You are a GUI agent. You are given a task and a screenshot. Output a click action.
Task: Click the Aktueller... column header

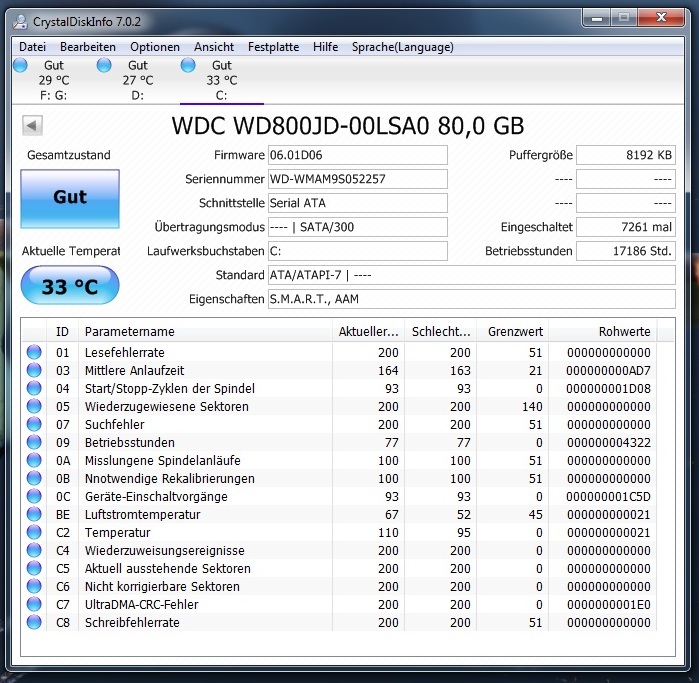coord(368,332)
